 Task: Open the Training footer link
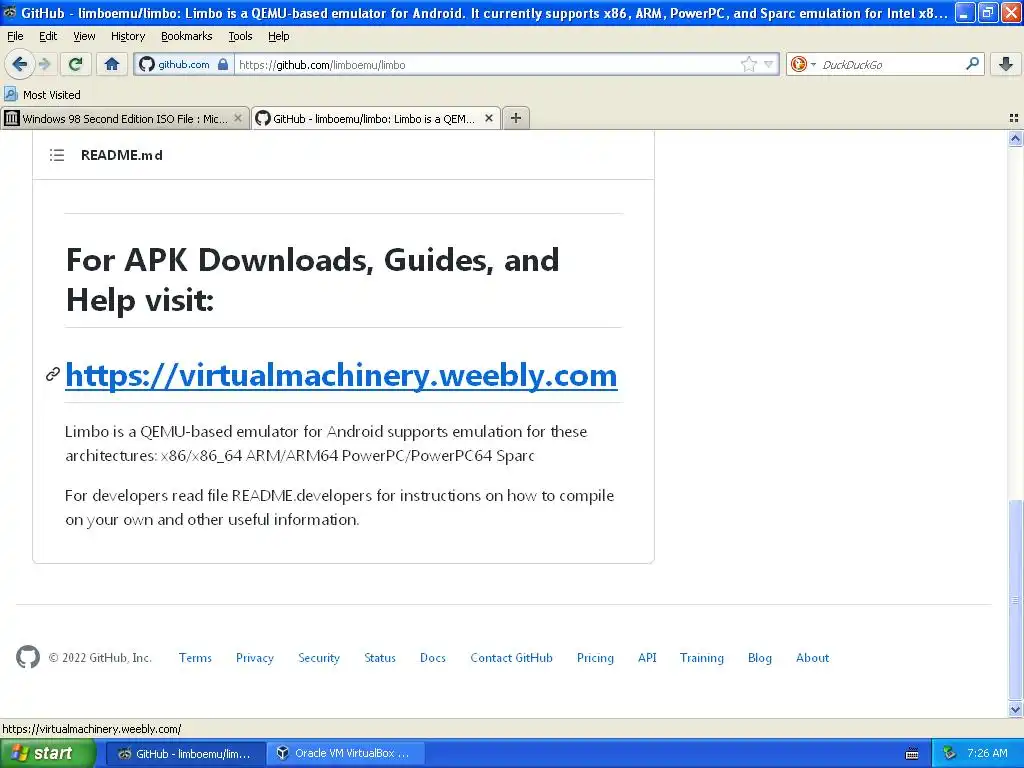pyautogui.click(x=701, y=658)
